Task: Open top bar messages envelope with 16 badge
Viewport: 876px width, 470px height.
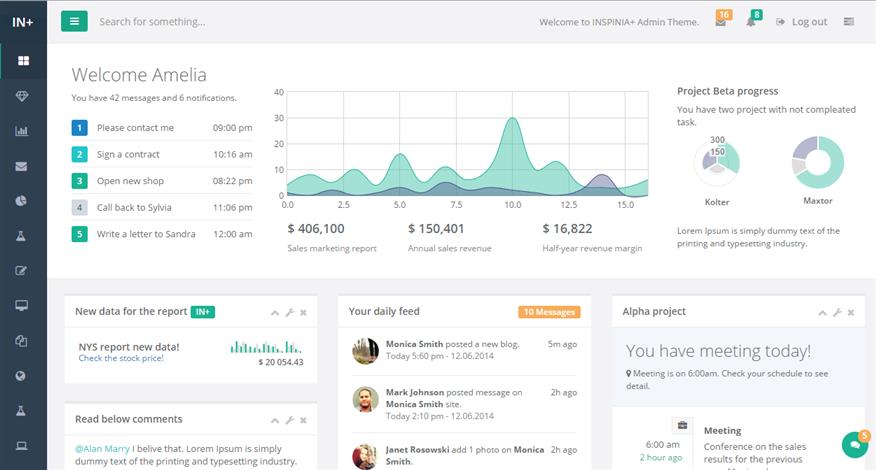Action: (720, 22)
